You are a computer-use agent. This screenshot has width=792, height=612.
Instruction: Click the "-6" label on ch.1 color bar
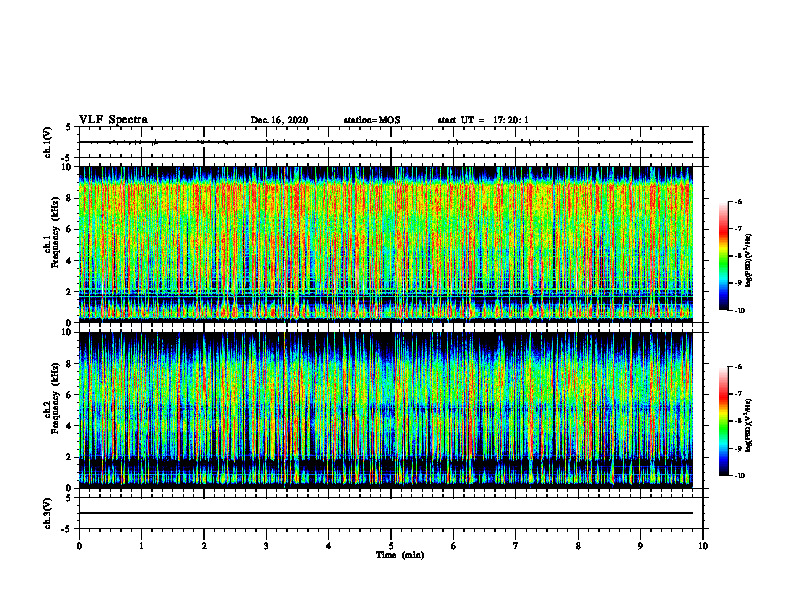[x=738, y=201]
